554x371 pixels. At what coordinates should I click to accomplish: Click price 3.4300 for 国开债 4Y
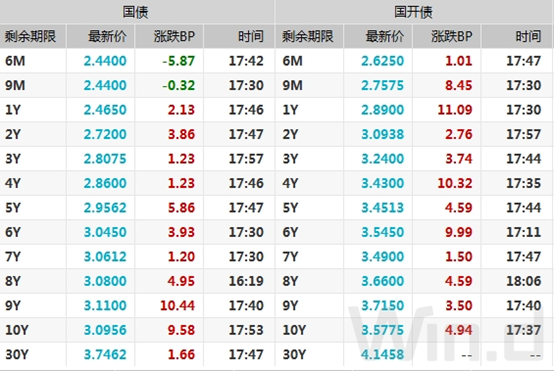coord(382,183)
